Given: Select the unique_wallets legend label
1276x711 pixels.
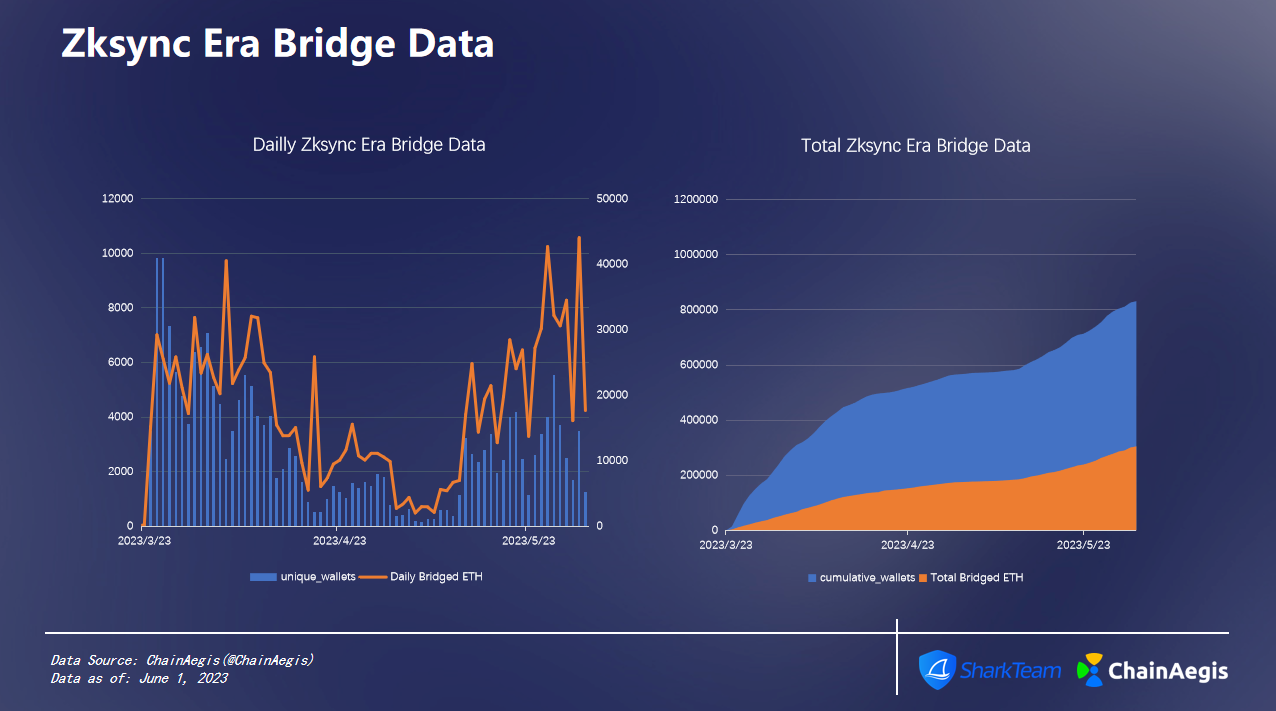Looking at the screenshot, I should [318, 577].
